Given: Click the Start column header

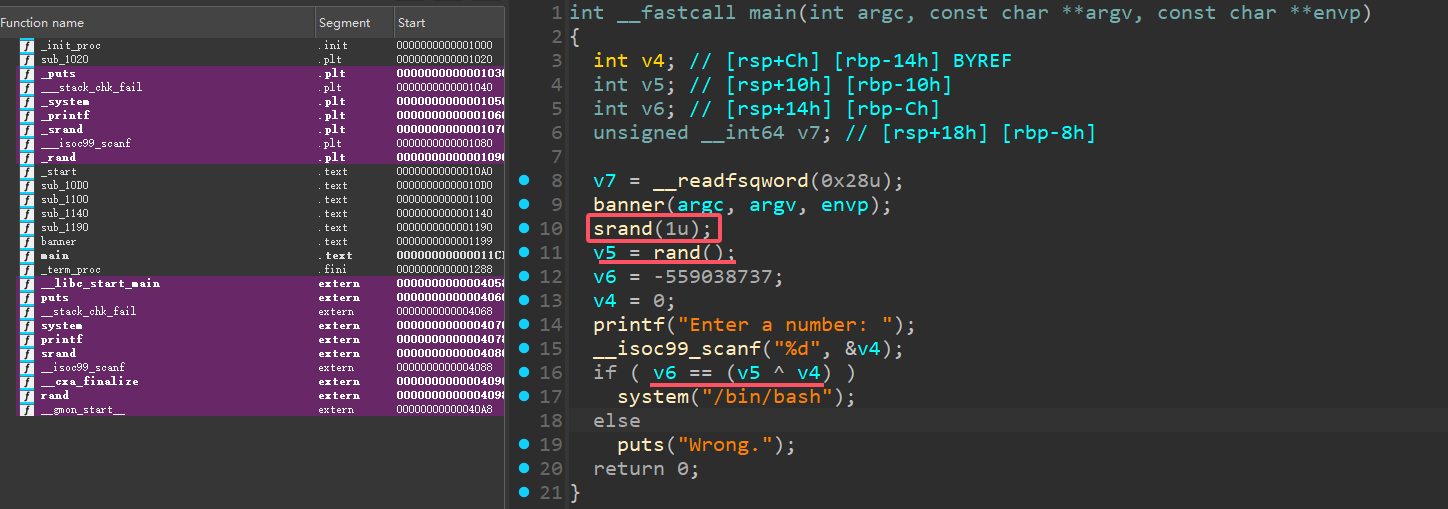Looking at the screenshot, I should 411,23.
